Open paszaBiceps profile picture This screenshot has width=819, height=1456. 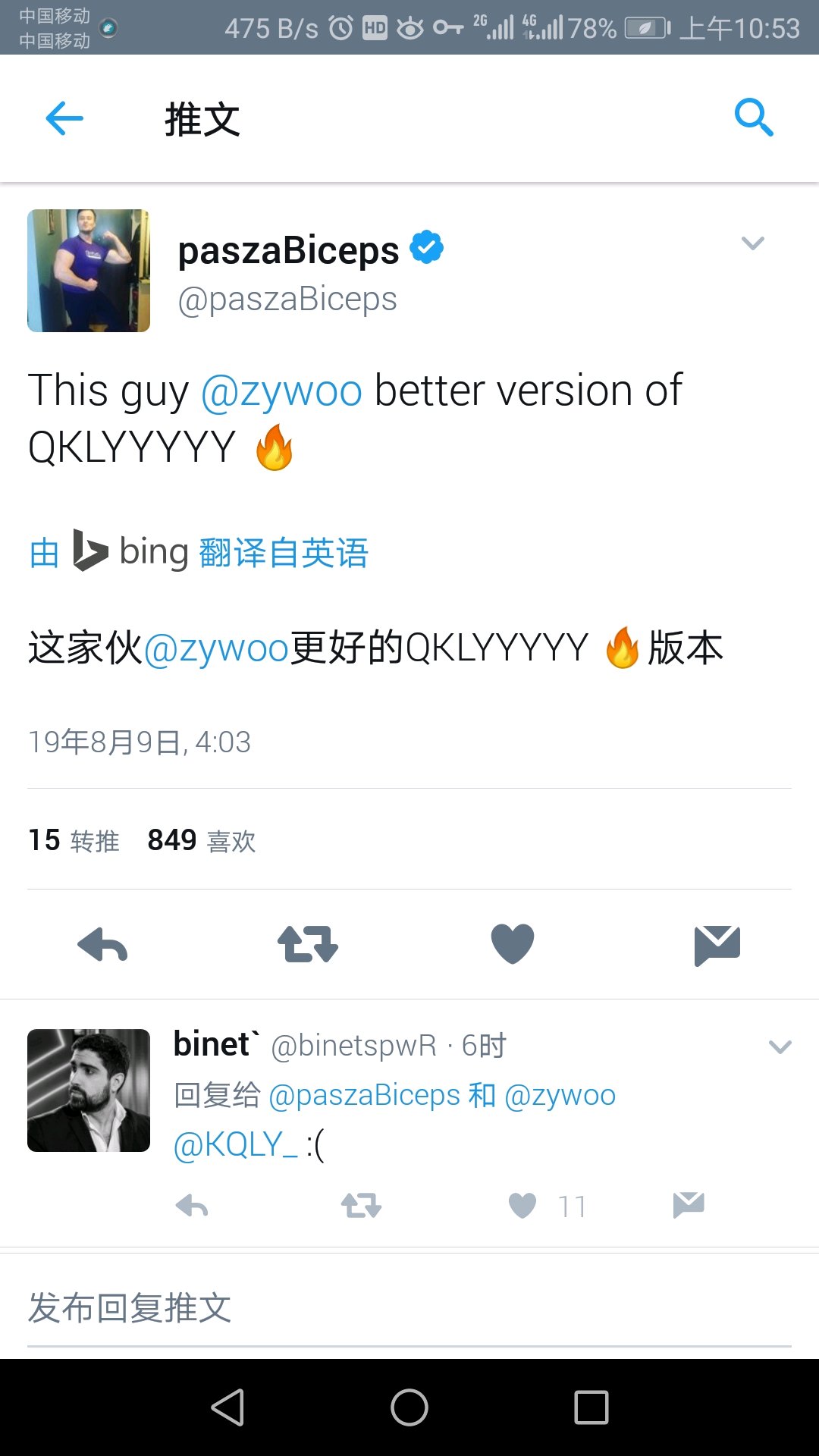click(89, 271)
